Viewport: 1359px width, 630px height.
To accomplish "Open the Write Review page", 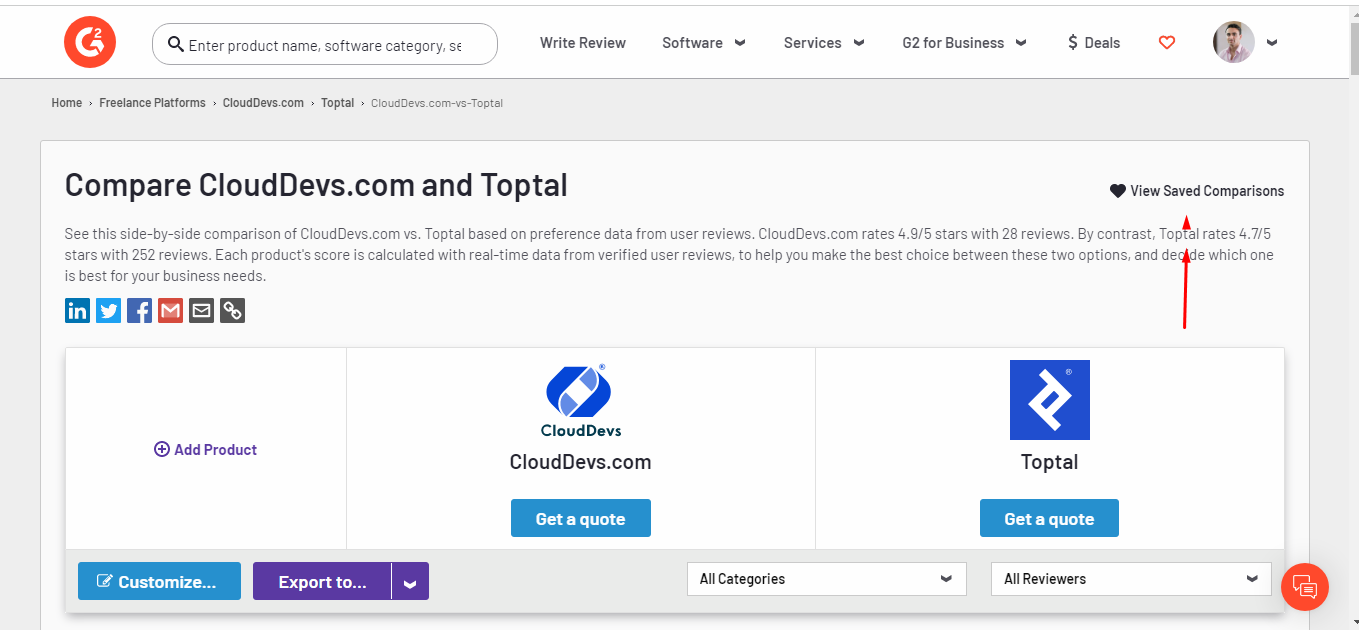I will (583, 43).
